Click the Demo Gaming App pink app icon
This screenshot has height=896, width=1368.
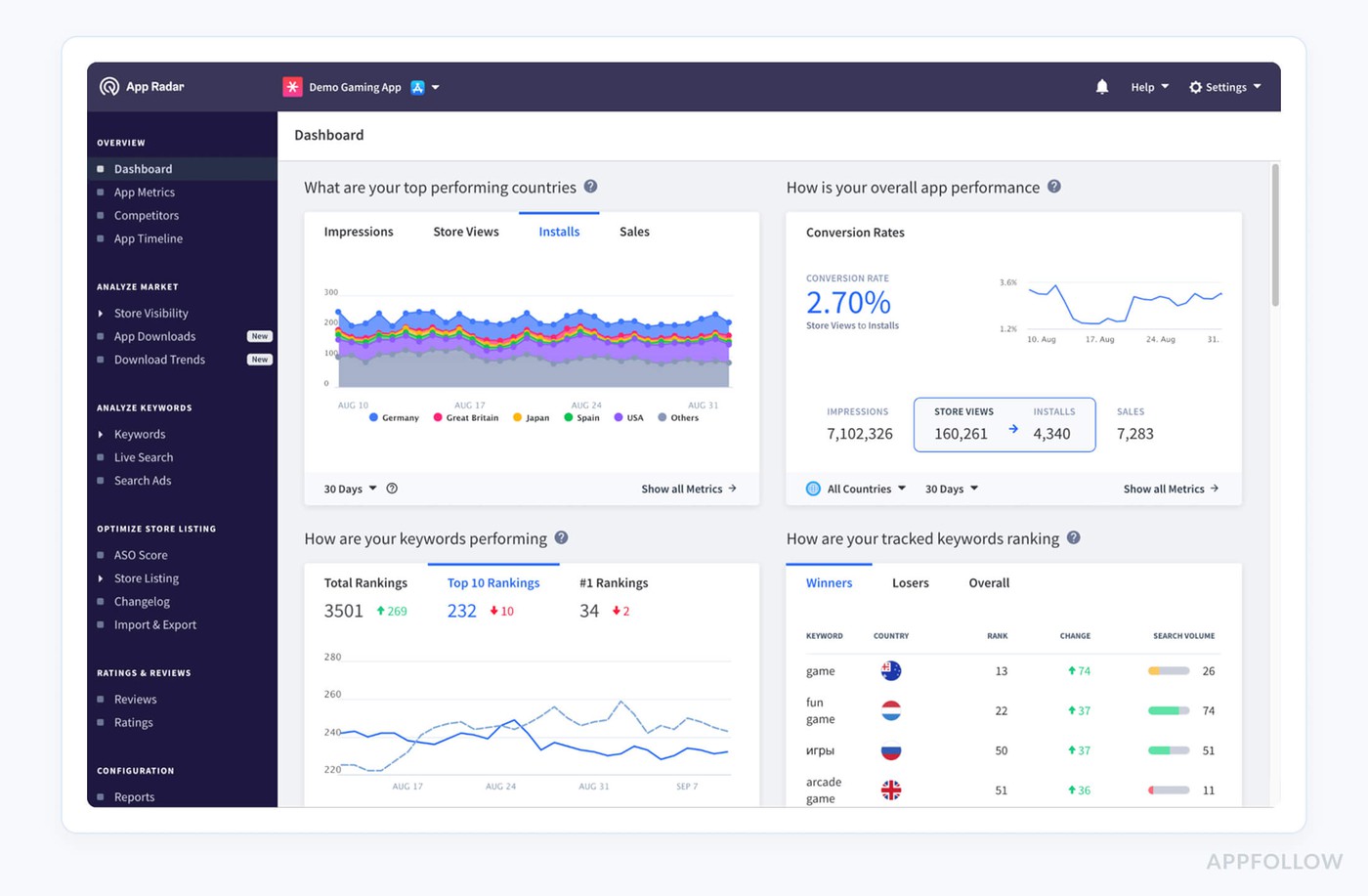click(x=292, y=86)
